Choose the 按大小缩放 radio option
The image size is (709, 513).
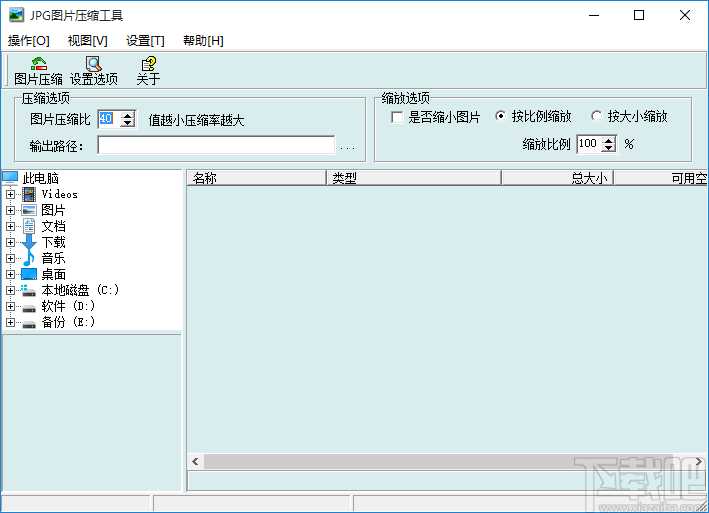(x=597, y=117)
